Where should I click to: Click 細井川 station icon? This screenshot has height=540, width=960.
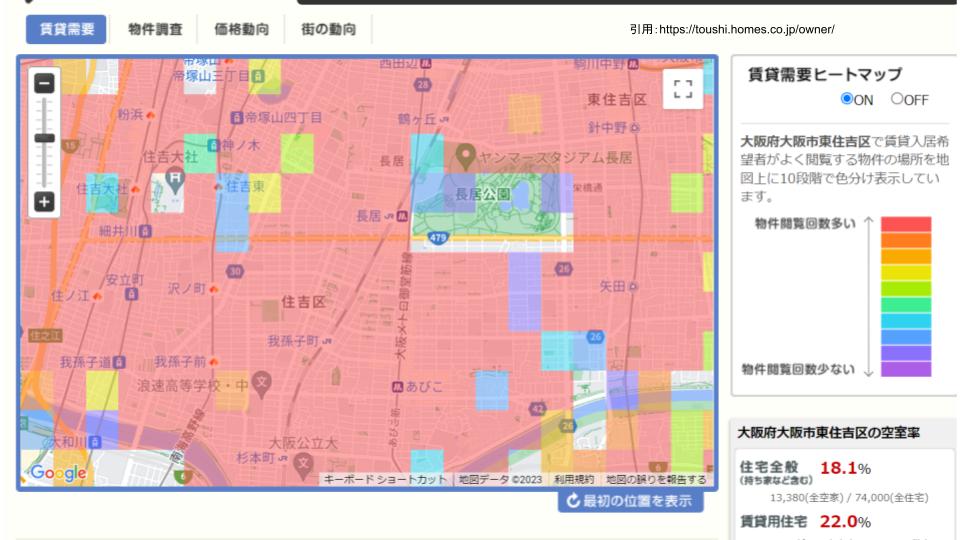[x=144, y=231]
